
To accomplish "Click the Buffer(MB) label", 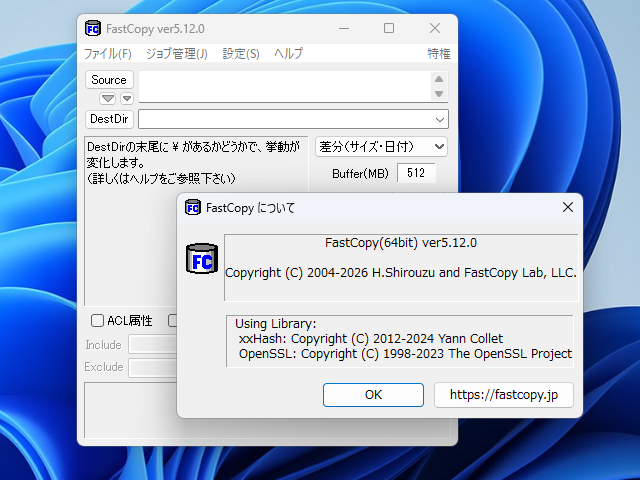I will pyautogui.click(x=360, y=174).
